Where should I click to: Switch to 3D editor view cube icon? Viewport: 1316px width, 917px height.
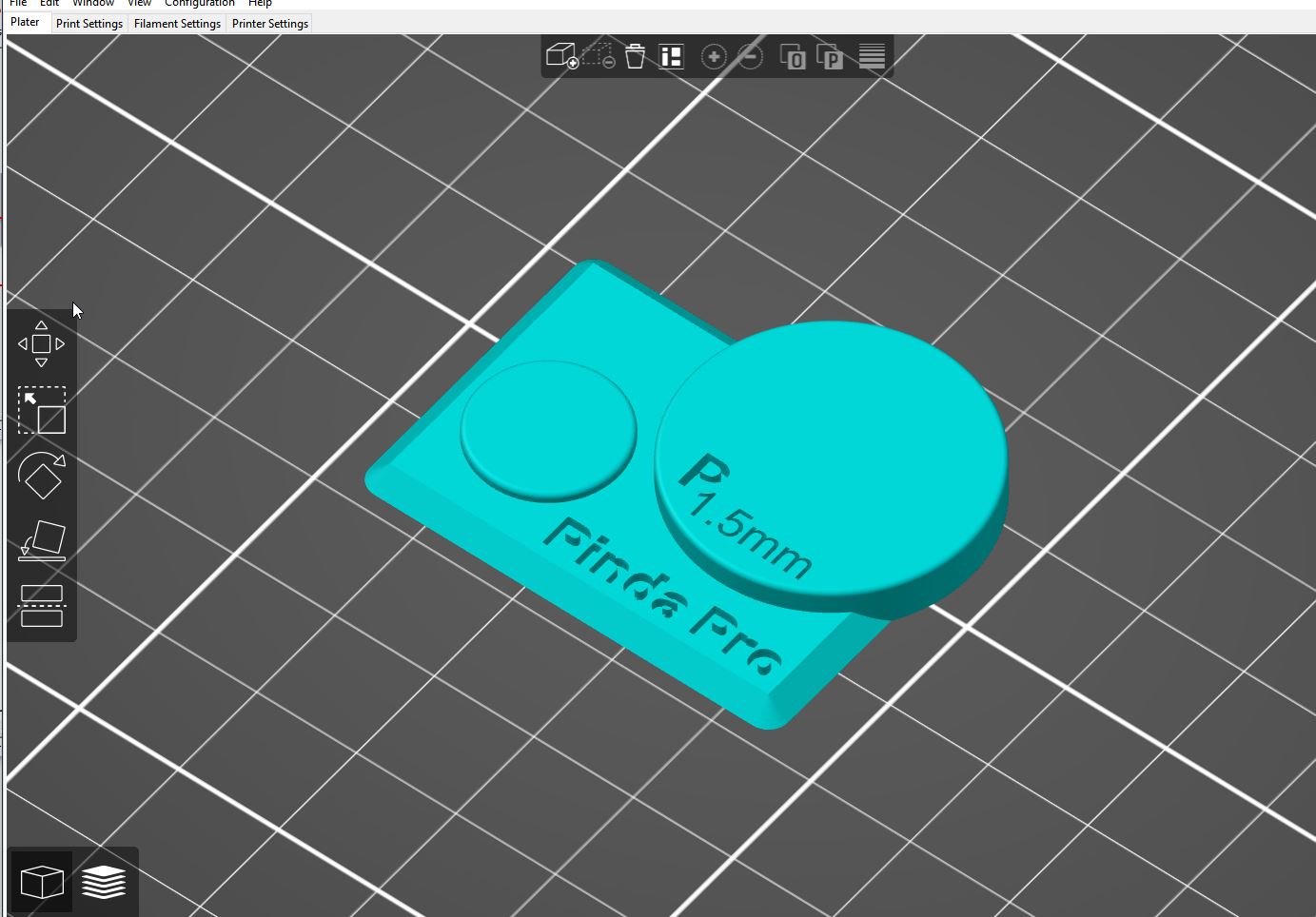(42, 882)
